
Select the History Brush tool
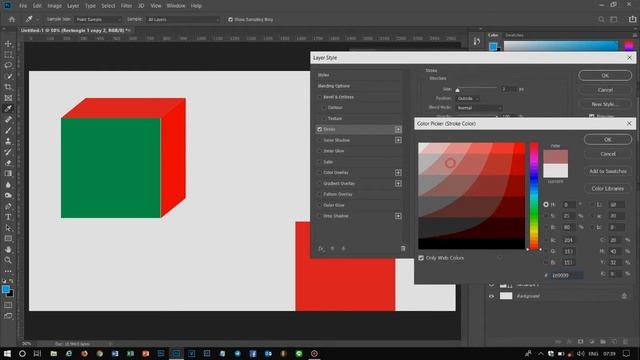coord(8,152)
